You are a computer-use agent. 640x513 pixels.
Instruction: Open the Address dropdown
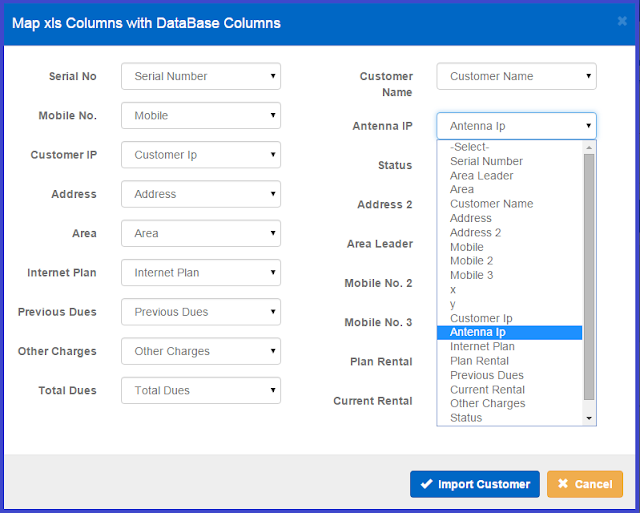201,194
